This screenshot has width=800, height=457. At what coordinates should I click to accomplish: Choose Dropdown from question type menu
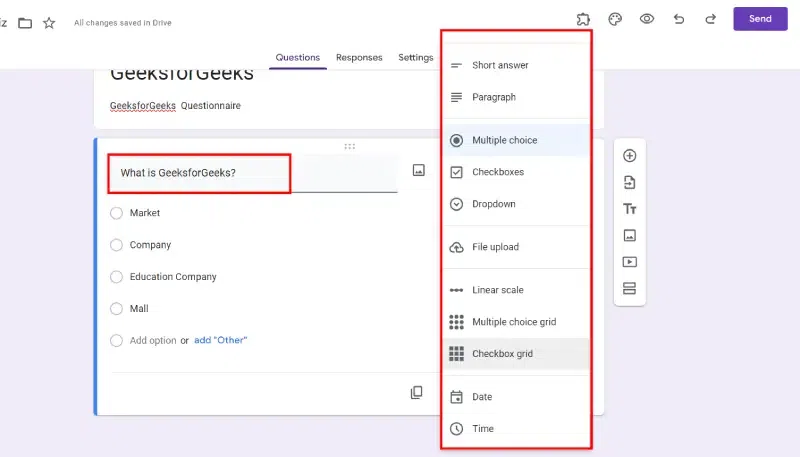(493, 204)
